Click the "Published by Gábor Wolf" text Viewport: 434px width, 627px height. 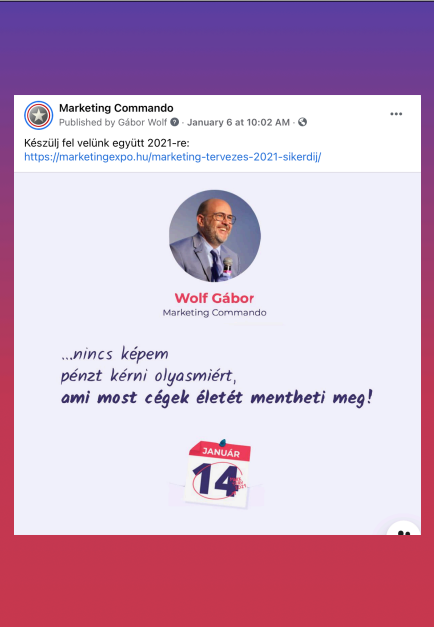(113, 122)
